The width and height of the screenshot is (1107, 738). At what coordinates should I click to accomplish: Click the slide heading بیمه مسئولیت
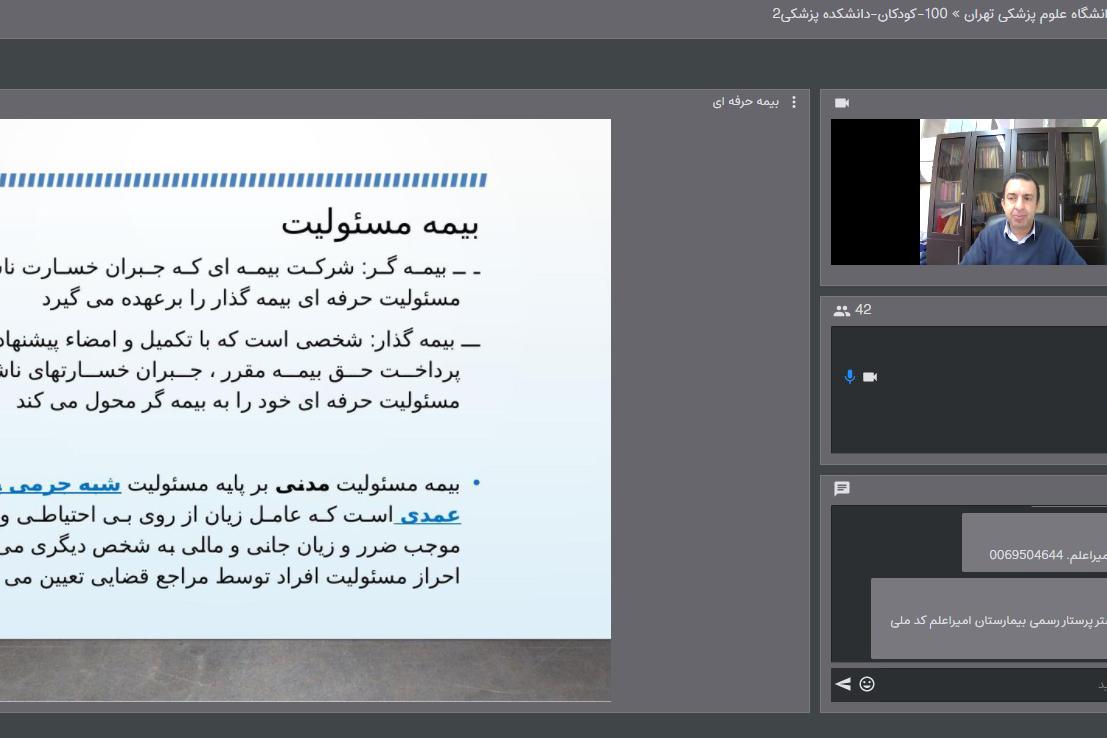379,223
